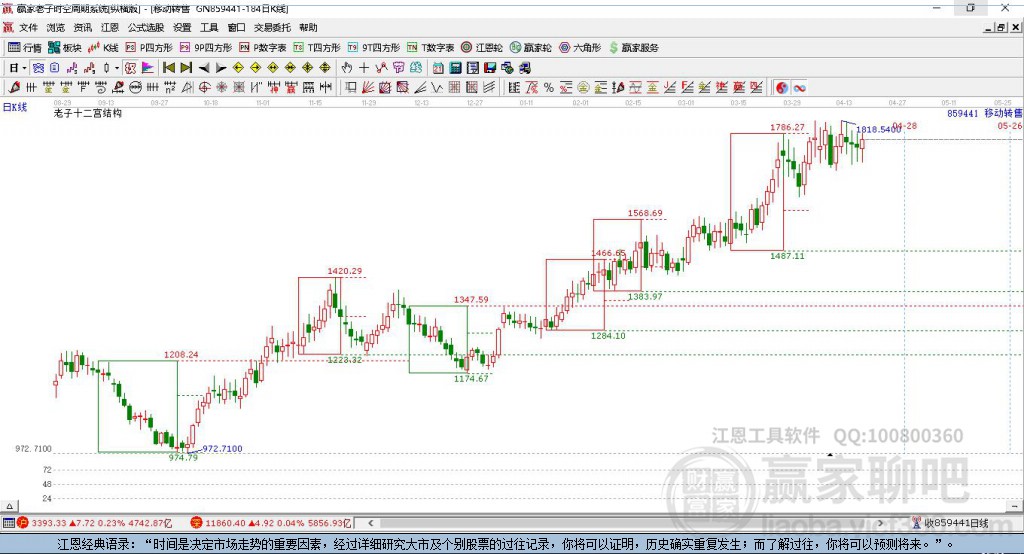Step chart left with black arrow
Screen dimensions: 1024x554
[x=204, y=68]
